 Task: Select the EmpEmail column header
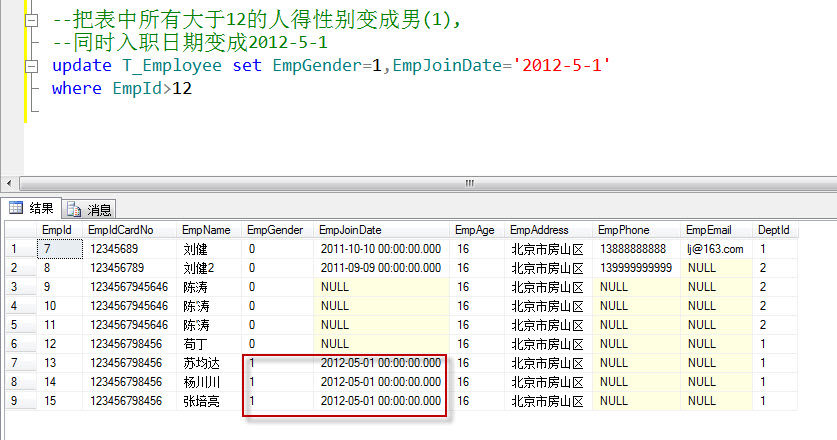pyautogui.click(x=716, y=230)
